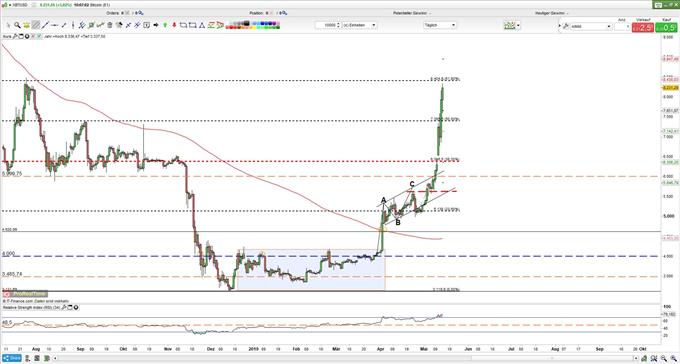Select the highlighted hatched line drawing tool

coord(36,25)
